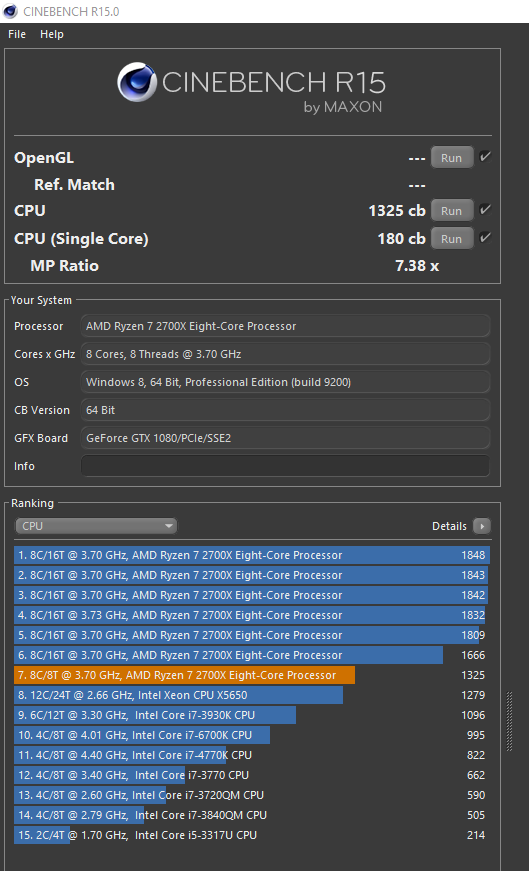529x871 pixels.
Task: Select ranking entry 1 scoring 1848
Action: [252, 555]
